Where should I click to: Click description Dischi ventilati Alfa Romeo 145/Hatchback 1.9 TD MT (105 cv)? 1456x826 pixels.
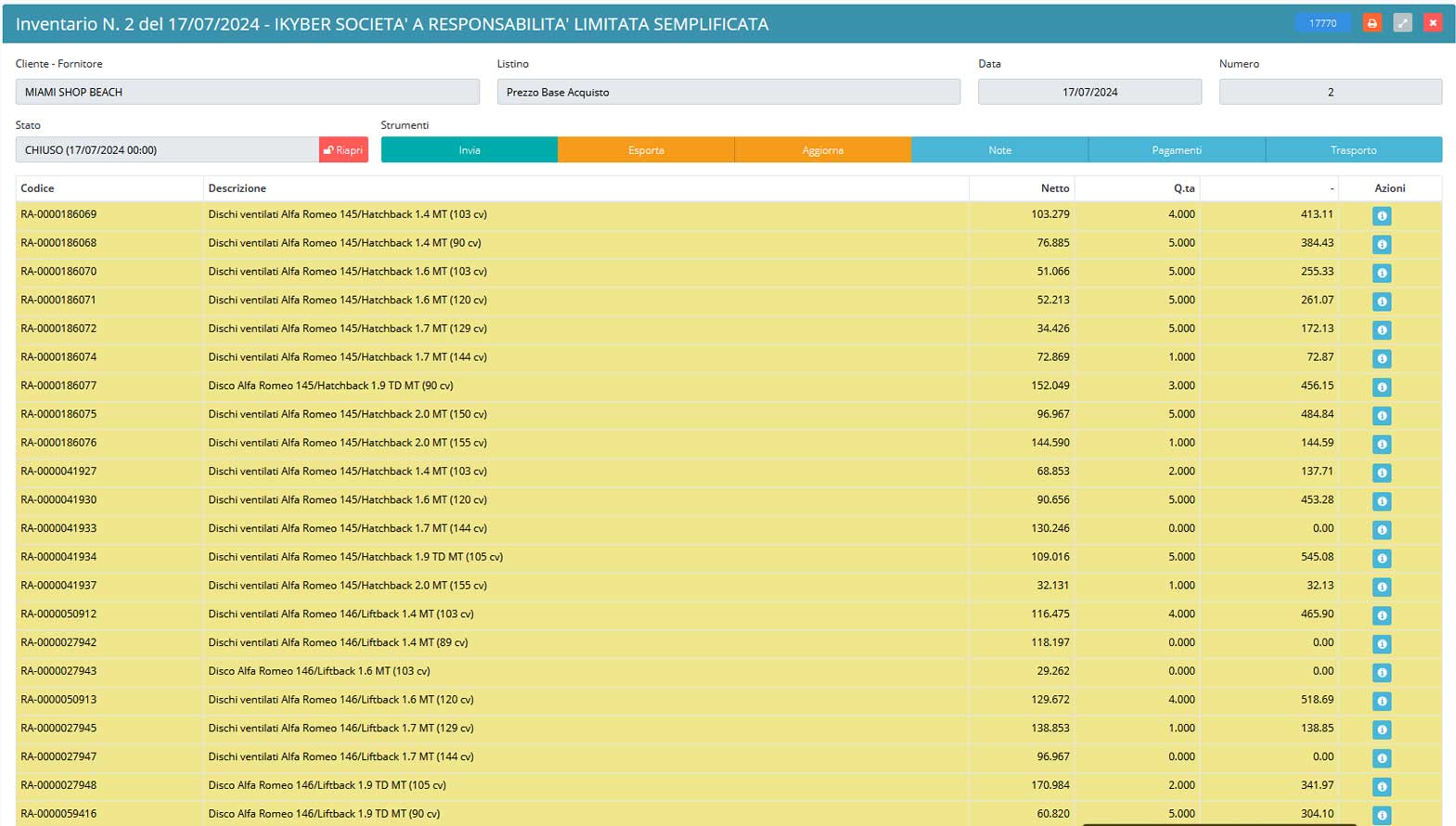coord(355,557)
